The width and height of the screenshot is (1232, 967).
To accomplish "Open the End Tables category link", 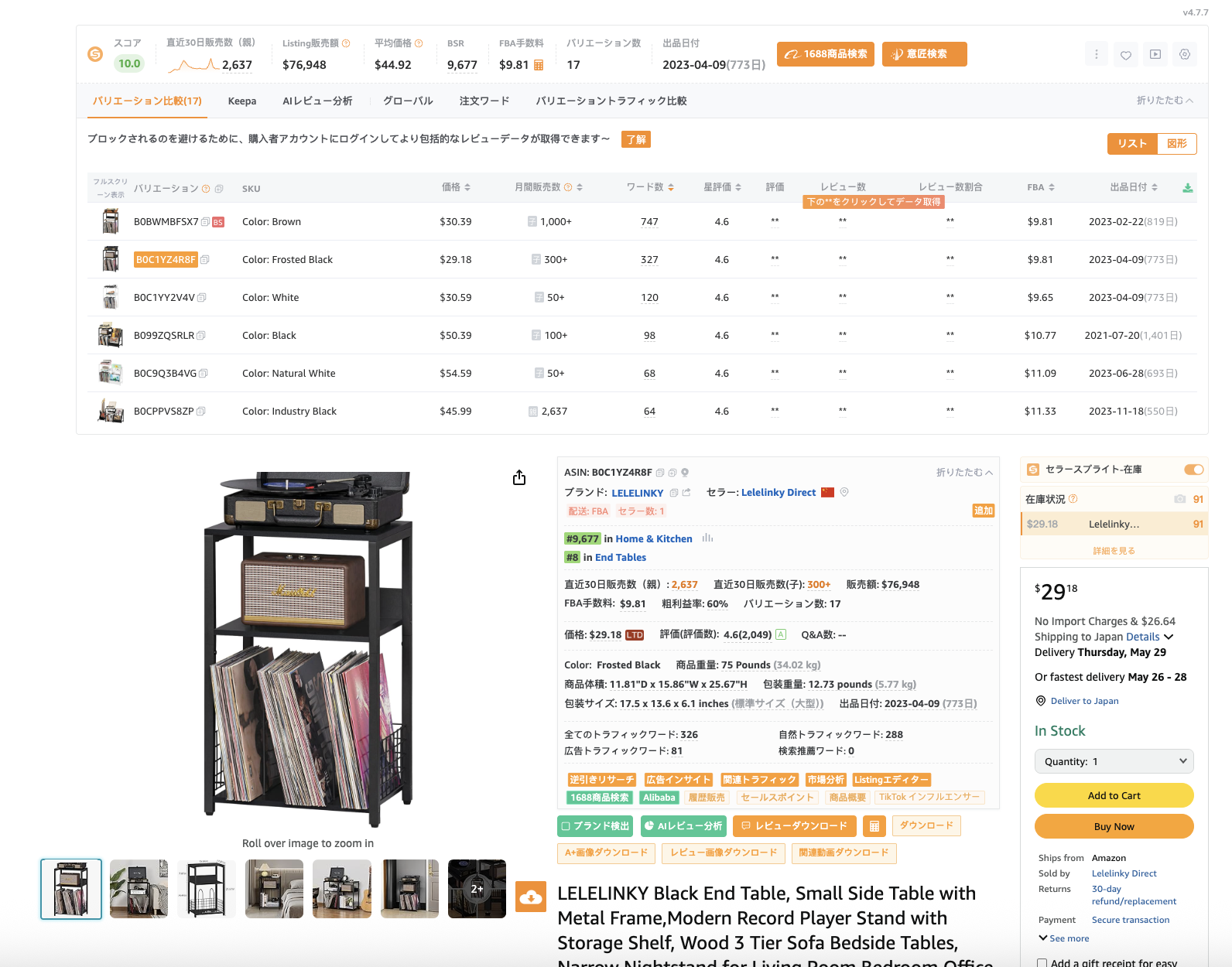I will click(621, 558).
